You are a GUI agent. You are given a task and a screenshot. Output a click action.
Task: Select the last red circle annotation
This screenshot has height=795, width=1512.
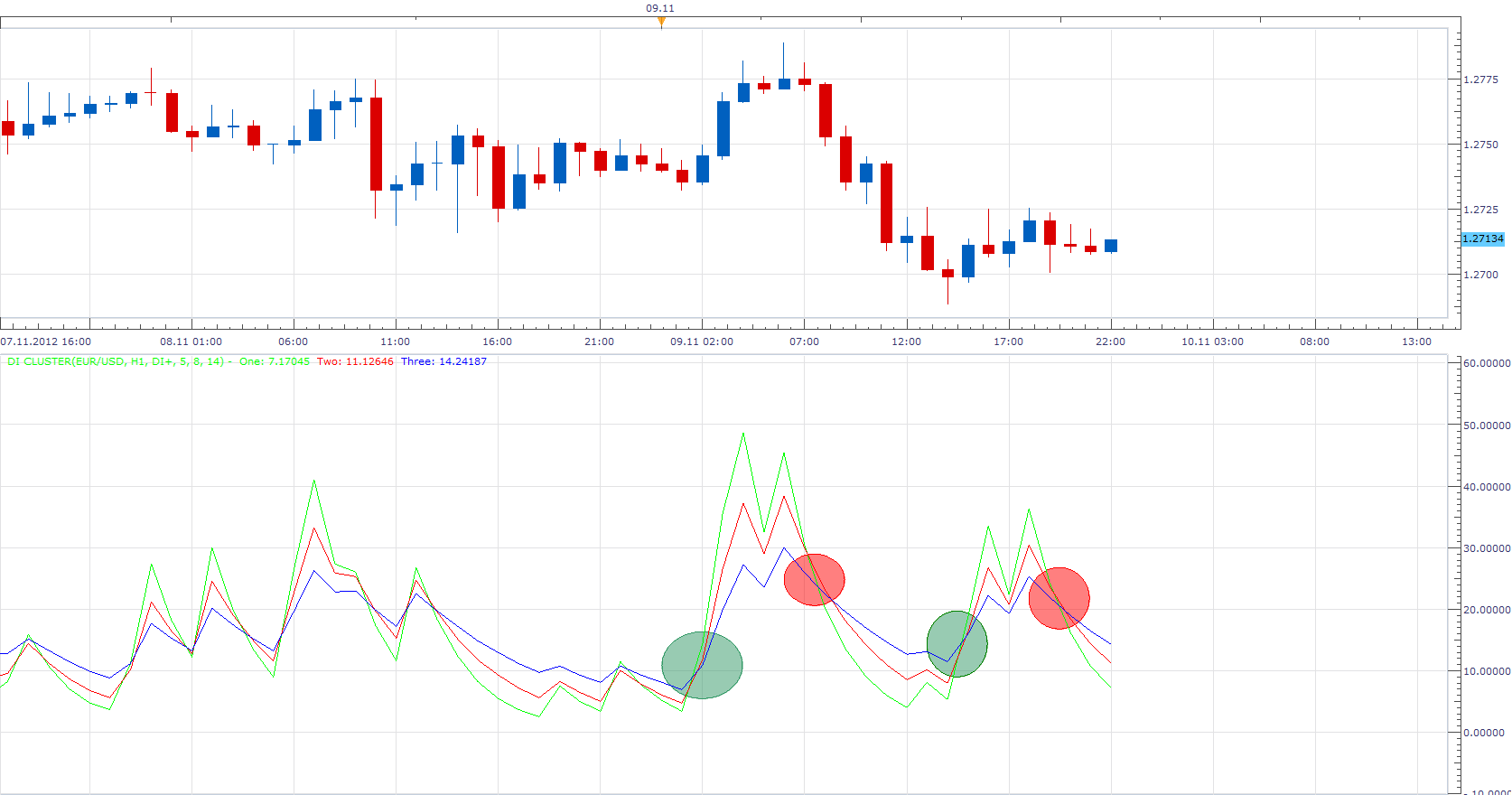[1059, 598]
